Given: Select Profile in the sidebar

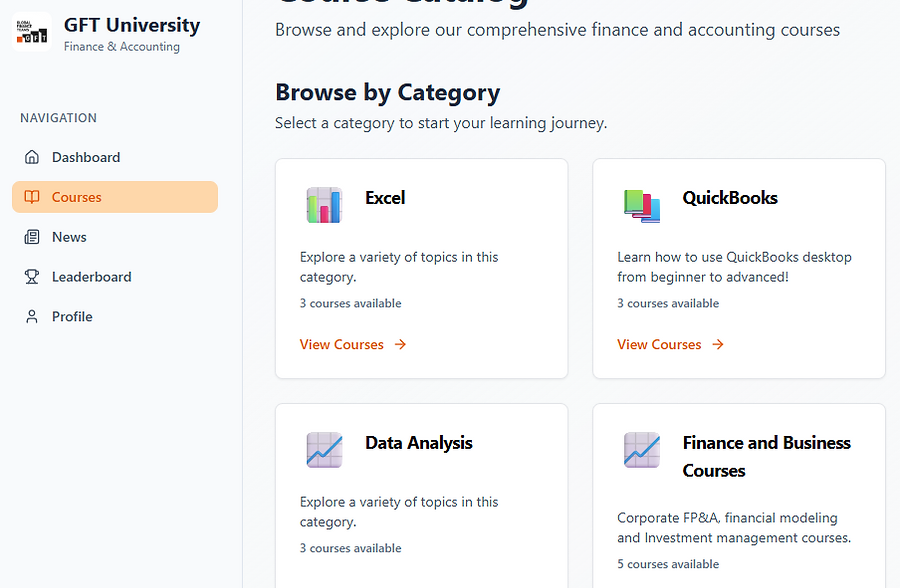Looking at the screenshot, I should (115, 316).
